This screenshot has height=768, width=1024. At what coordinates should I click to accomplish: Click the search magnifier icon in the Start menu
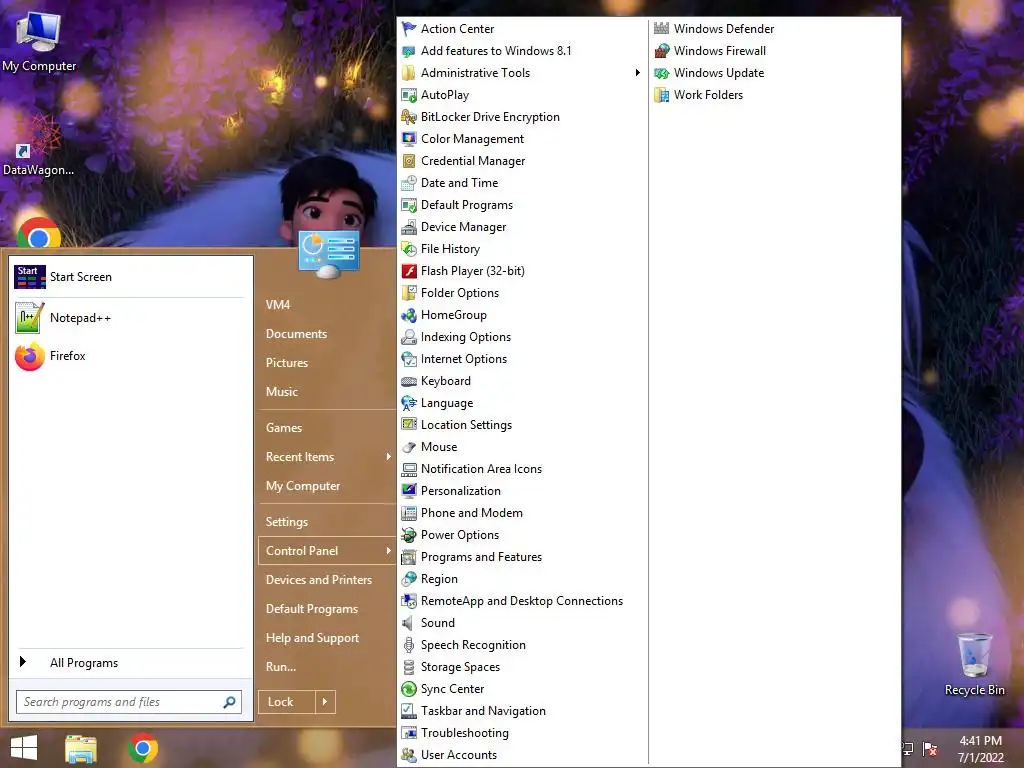(229, 702)
